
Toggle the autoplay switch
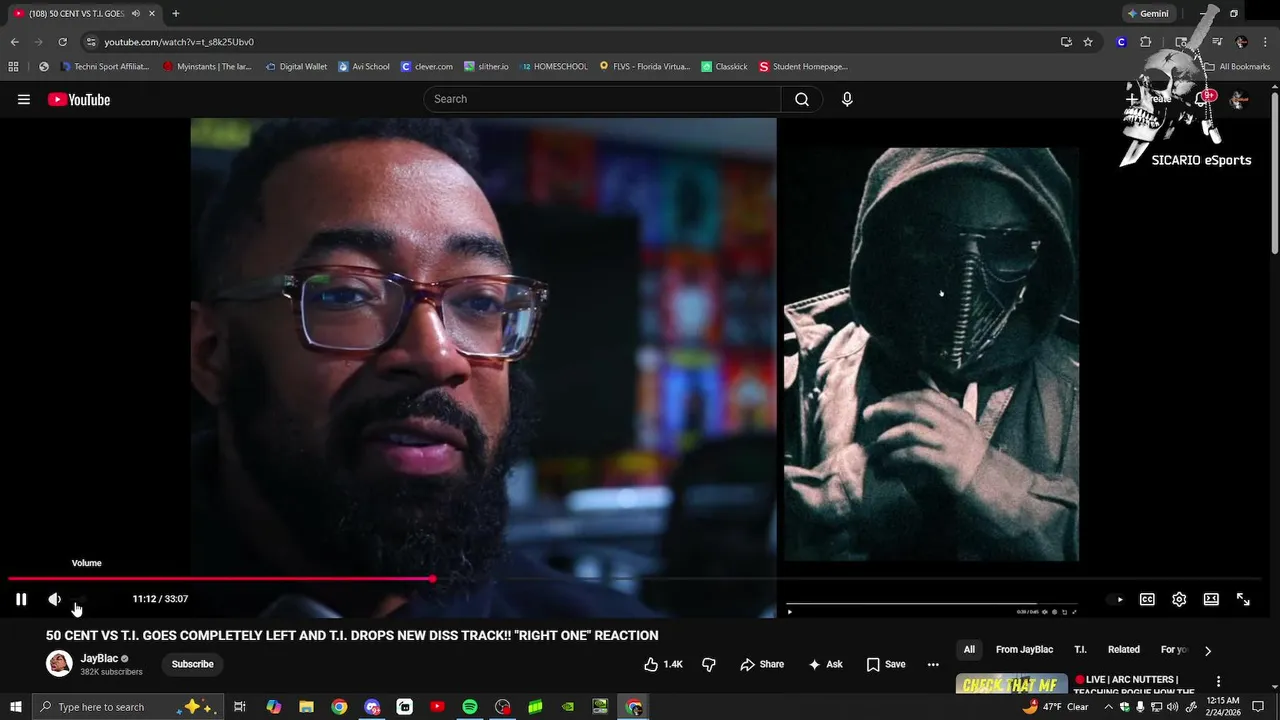click(1115, 599)
